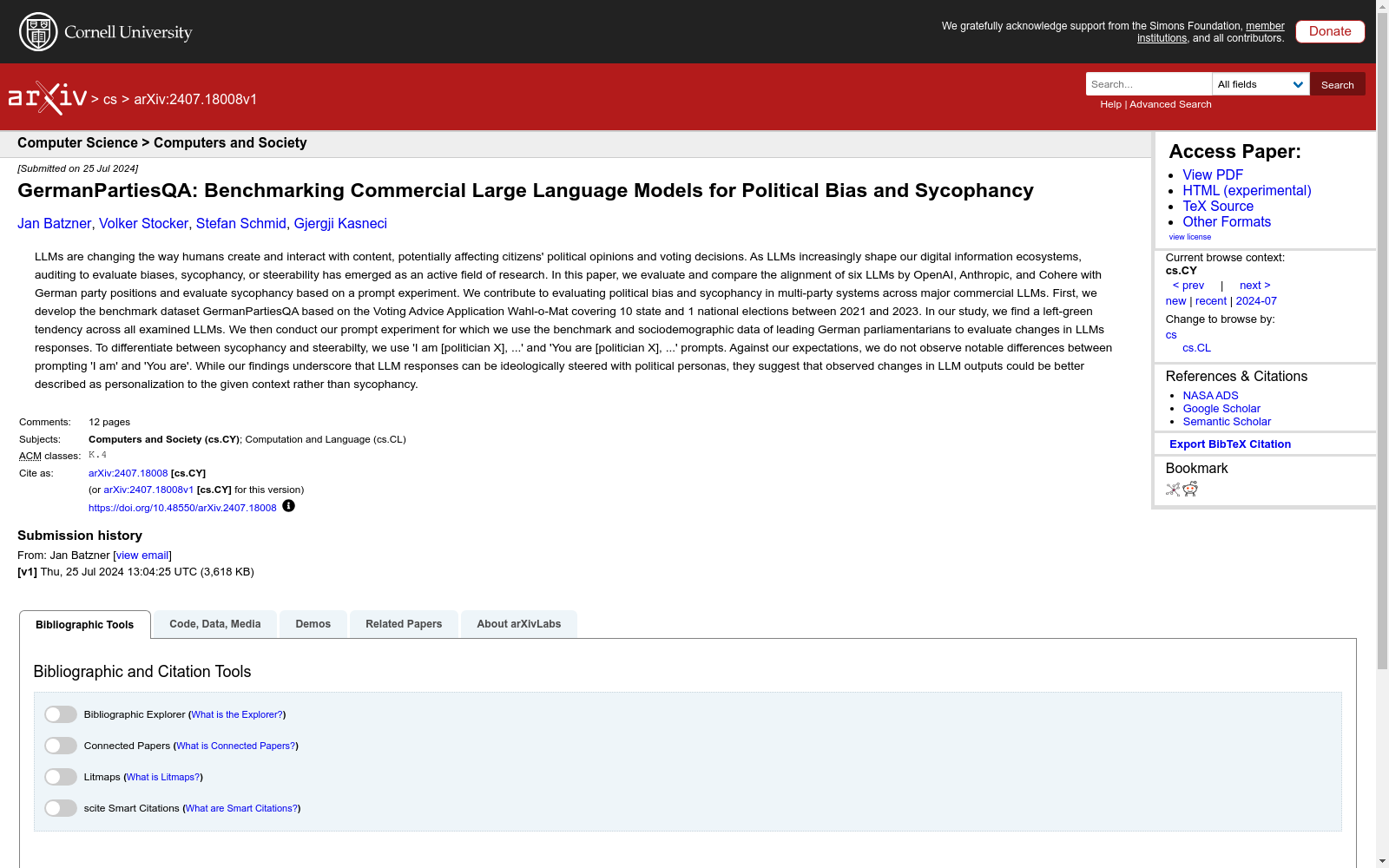Go to next paper link
The height and width of the screenshot is (868, 1389).
point(1254,286)
